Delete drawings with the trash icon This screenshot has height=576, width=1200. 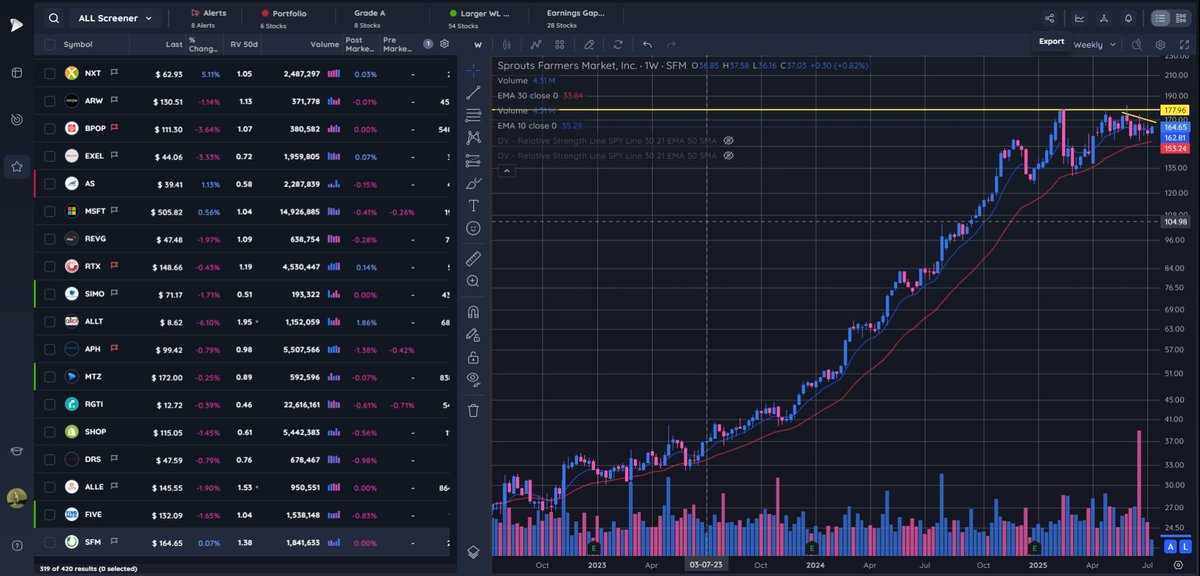coord(474,409)
